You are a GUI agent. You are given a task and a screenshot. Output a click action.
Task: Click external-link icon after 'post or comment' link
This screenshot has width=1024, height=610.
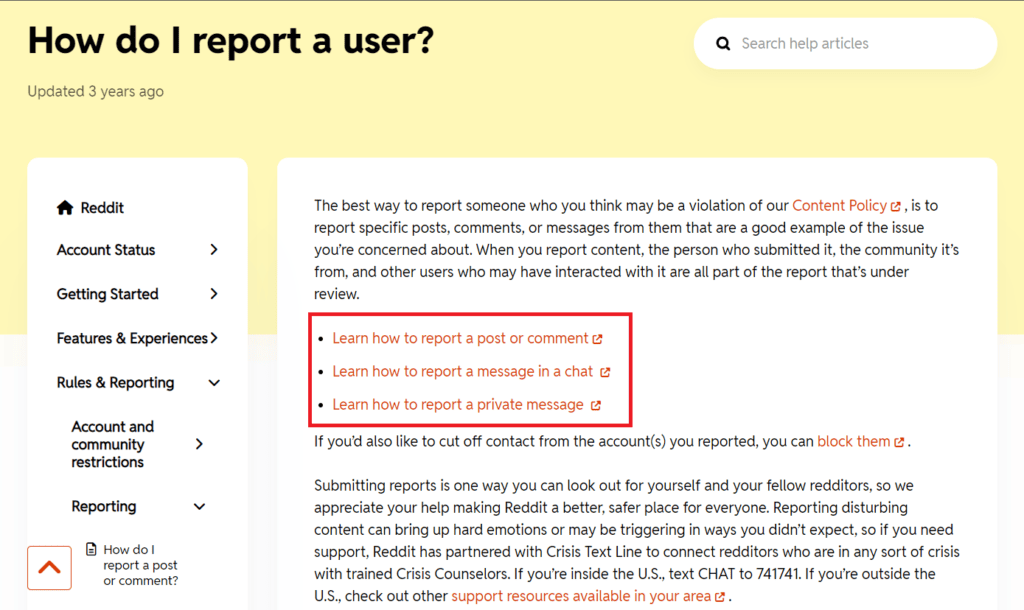click(598, 339)
